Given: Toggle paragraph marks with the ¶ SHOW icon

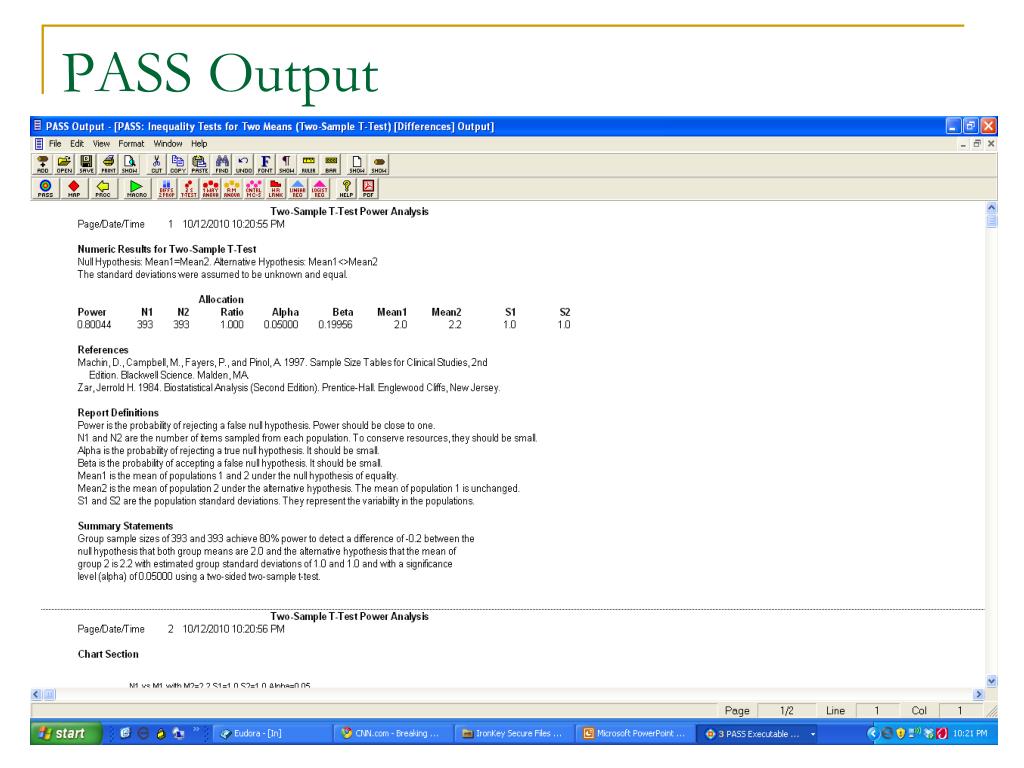Looking at the screenshot, I should (x=286, y=164).
